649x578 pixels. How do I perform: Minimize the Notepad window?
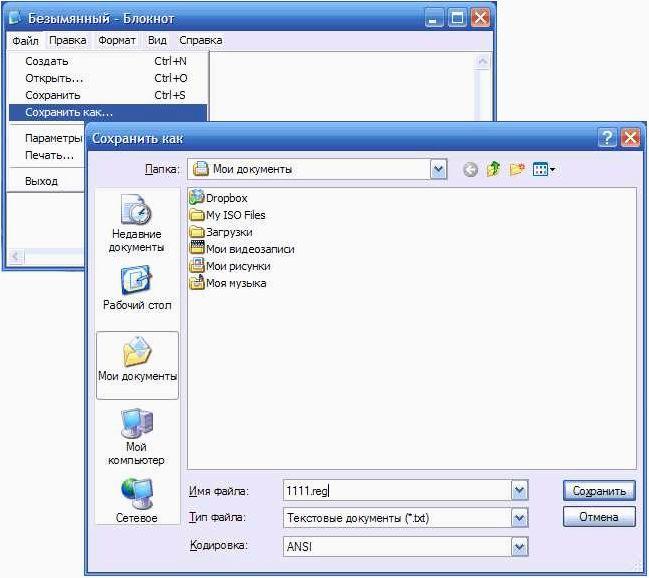coord(434,18)
